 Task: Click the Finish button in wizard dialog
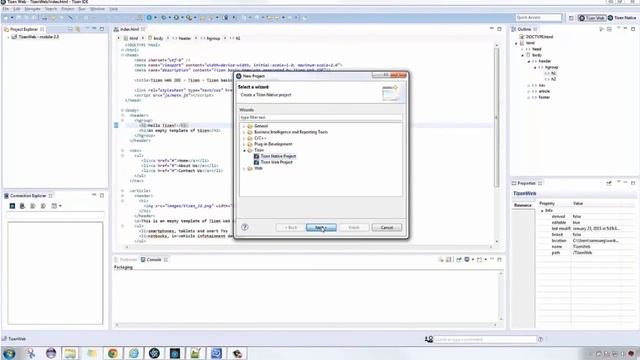tap(354, 227)
